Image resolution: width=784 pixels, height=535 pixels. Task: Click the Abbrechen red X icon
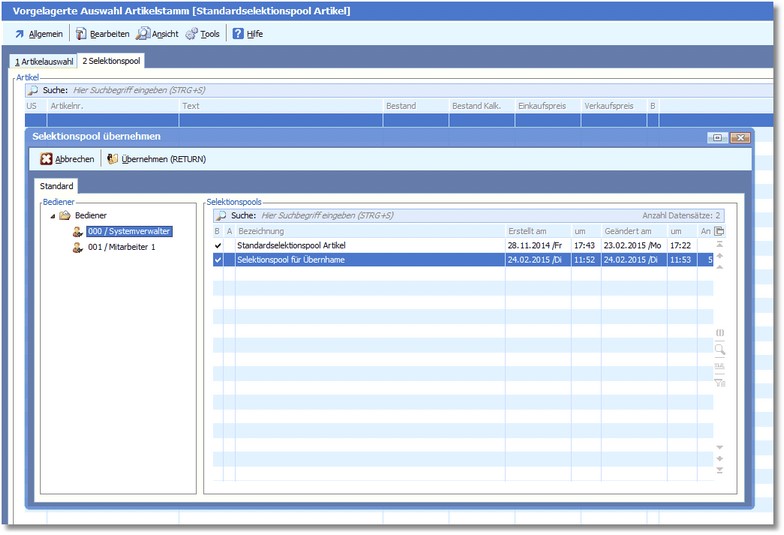(x=46, y=159)
